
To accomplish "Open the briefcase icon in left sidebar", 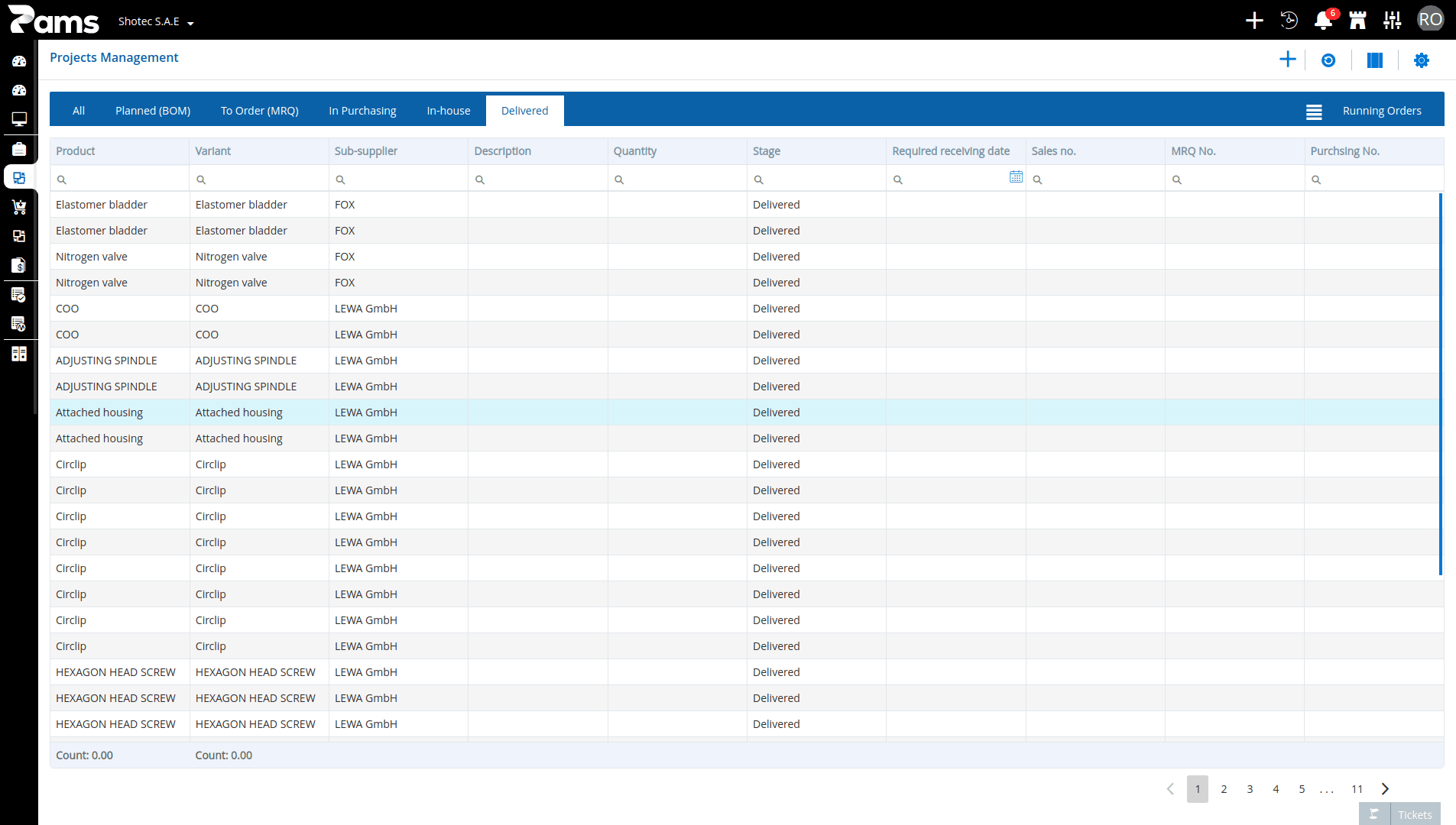I will click(19, 149).
